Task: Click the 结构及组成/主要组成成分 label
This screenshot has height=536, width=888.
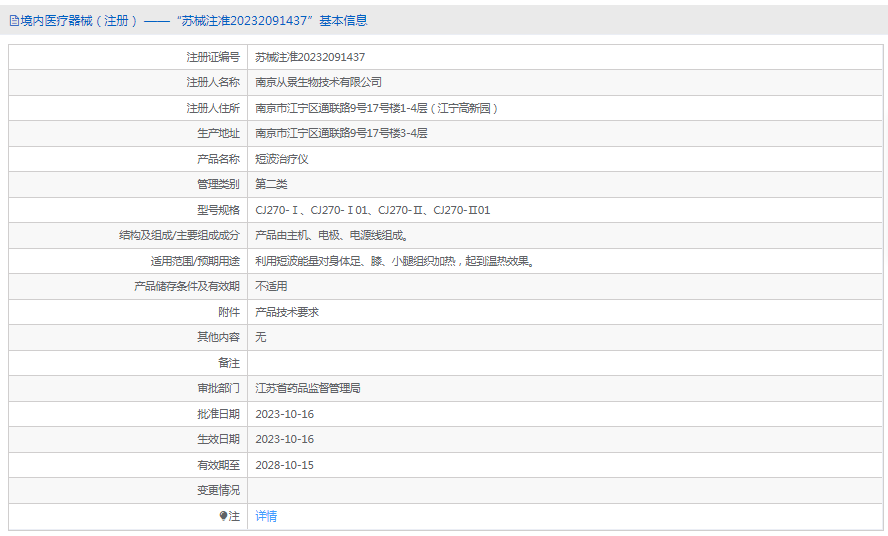Action: (x=180, y=235)
